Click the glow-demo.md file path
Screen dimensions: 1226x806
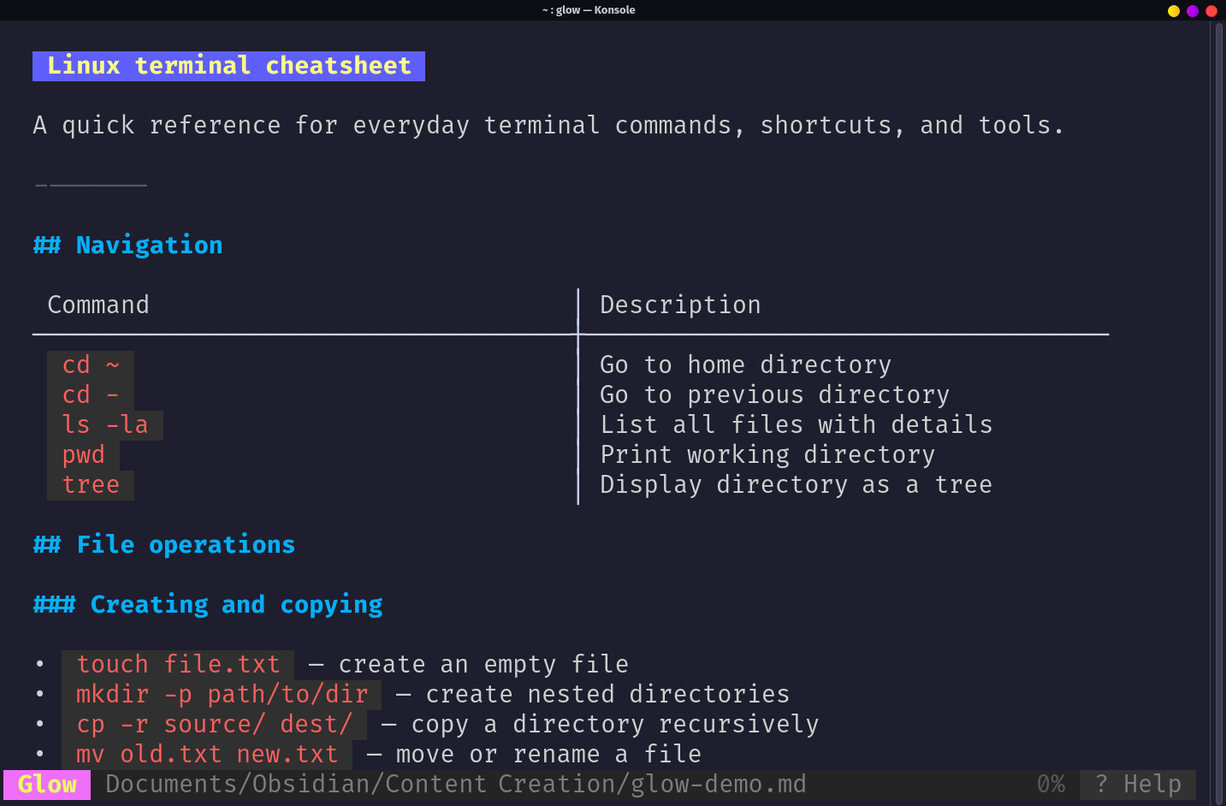(x=455, y=784)
